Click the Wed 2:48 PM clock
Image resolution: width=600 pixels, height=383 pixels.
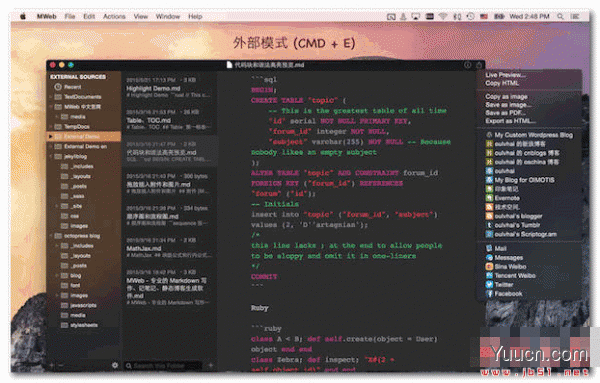pyautogui.click(x=529, y=16)
